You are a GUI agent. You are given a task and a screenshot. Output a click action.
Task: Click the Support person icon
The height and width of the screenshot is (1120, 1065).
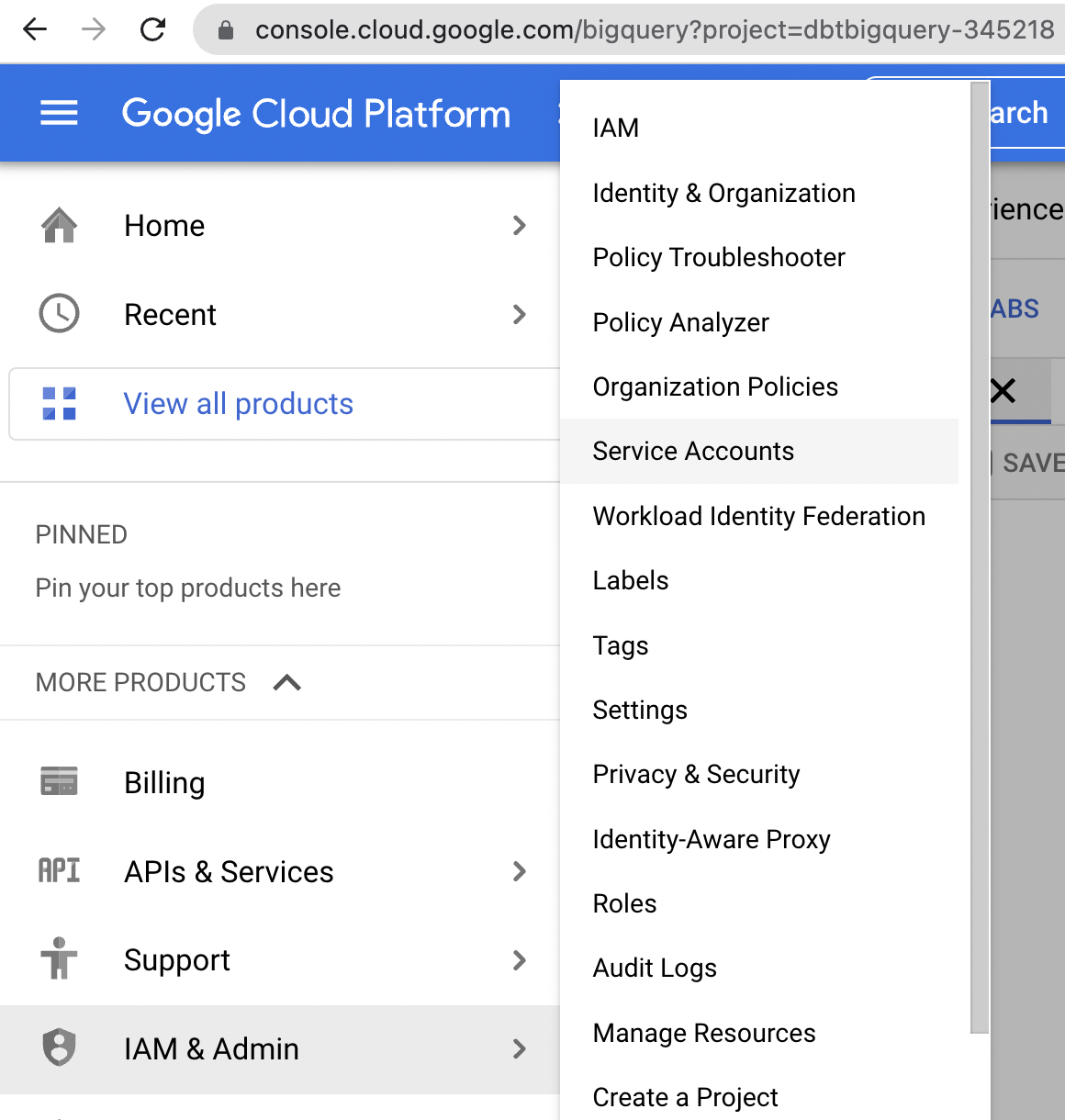tap(60, 958)
